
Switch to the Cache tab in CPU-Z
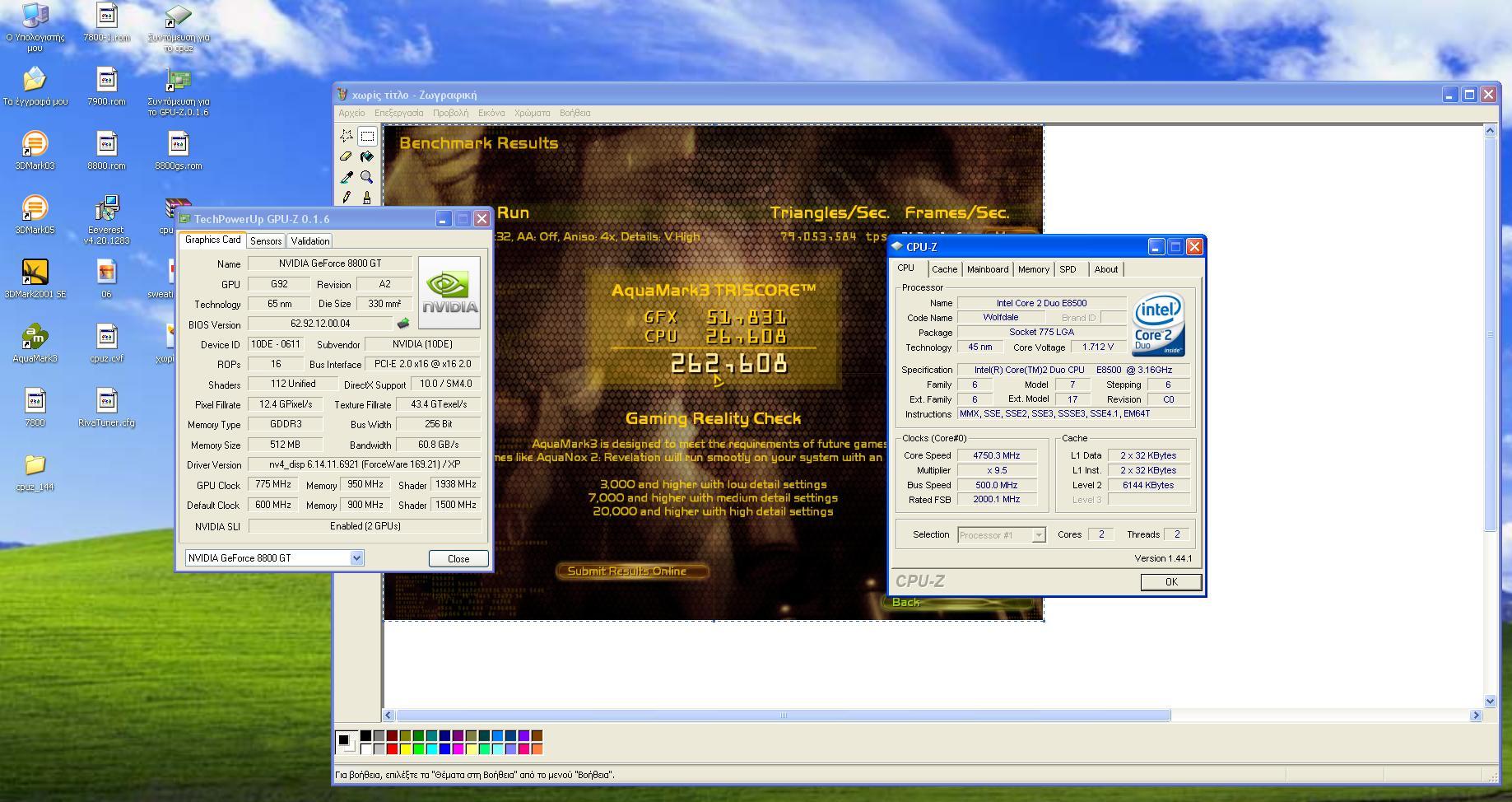pyautogui.click(x=944, y=269)
